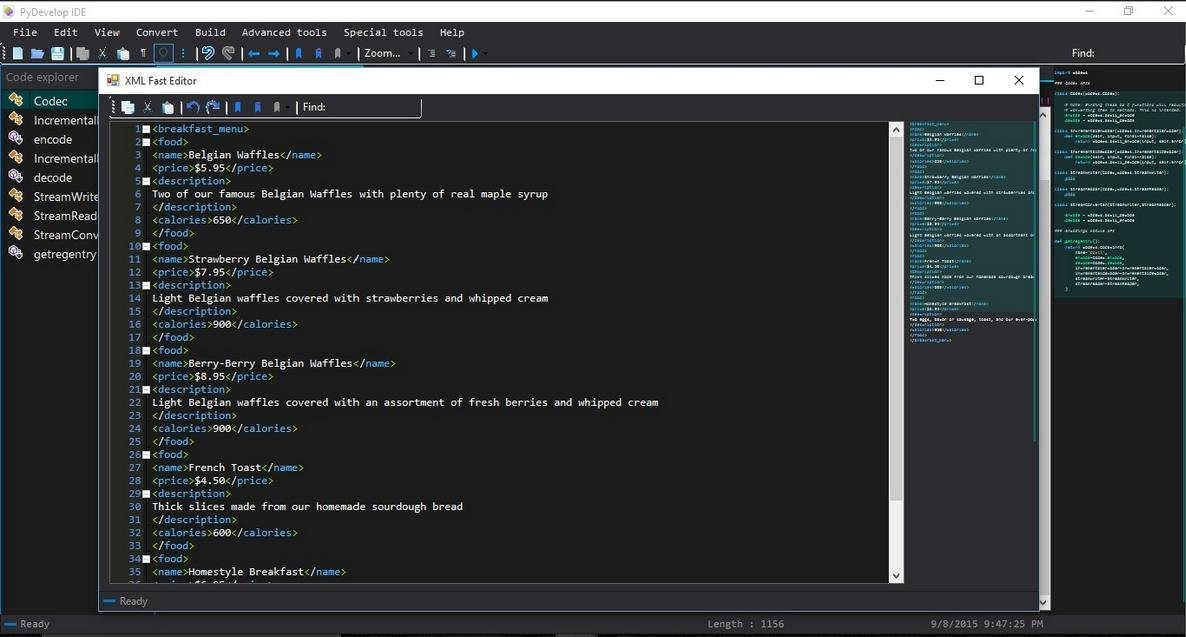Open the Zoom... dropdown

(390, 53)
